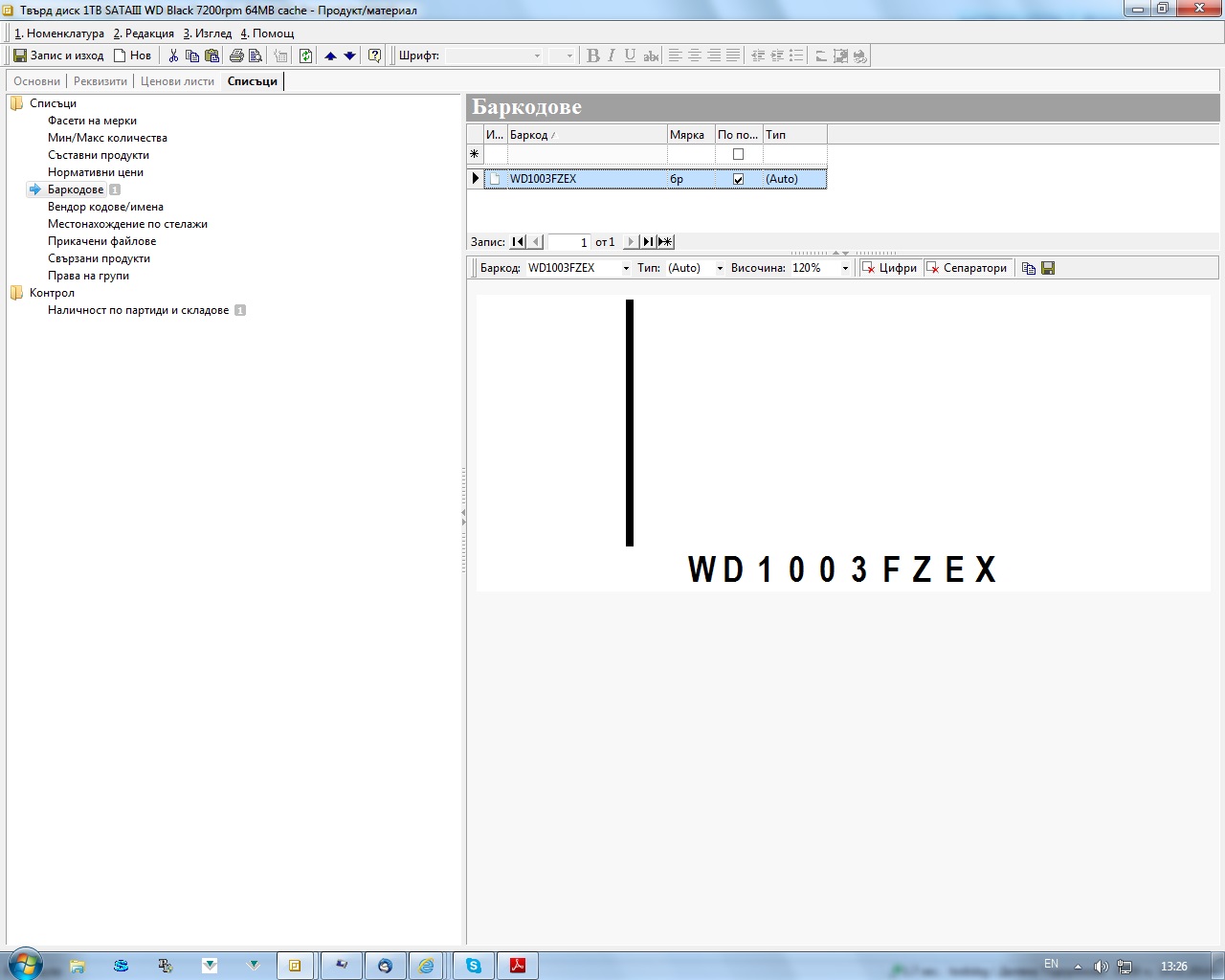
Task: Select the Списъци folder in tree
Action: coord(53,103)
